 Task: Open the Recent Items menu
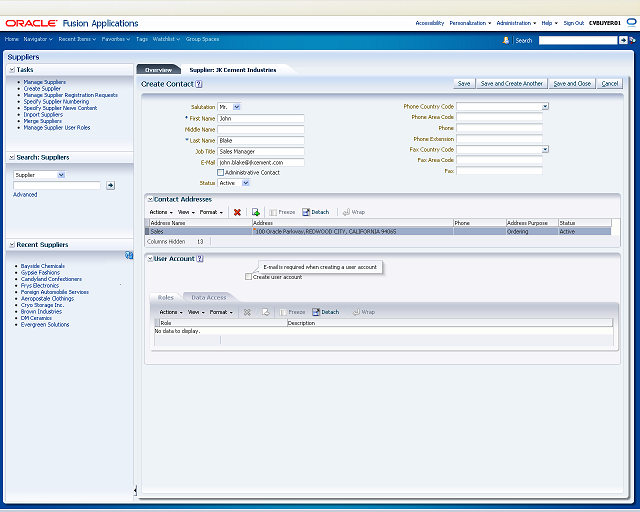click(77, 39)
